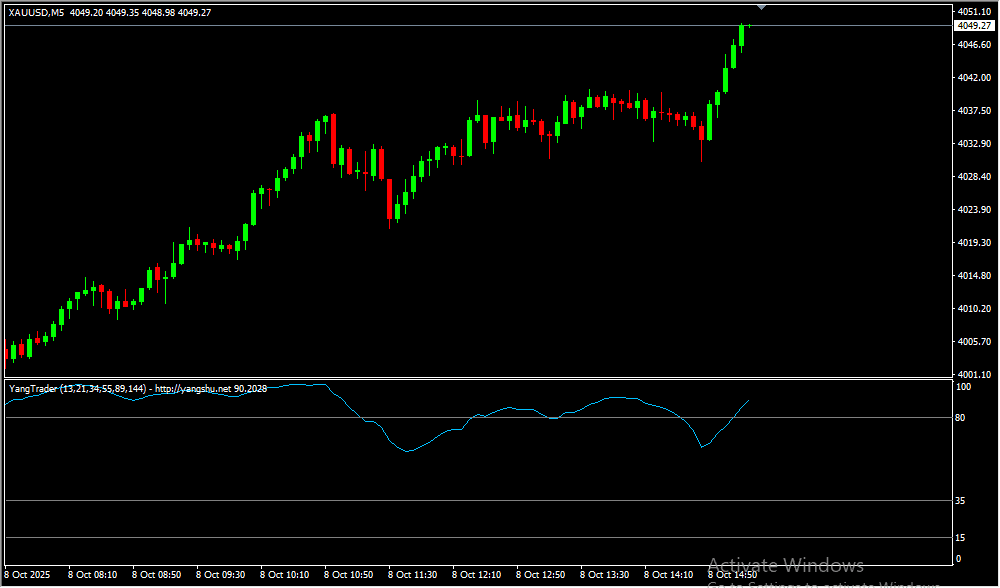Click the indicator level 35 scale value
Screen dimensions: 1000x588
[x=960, y=501]
